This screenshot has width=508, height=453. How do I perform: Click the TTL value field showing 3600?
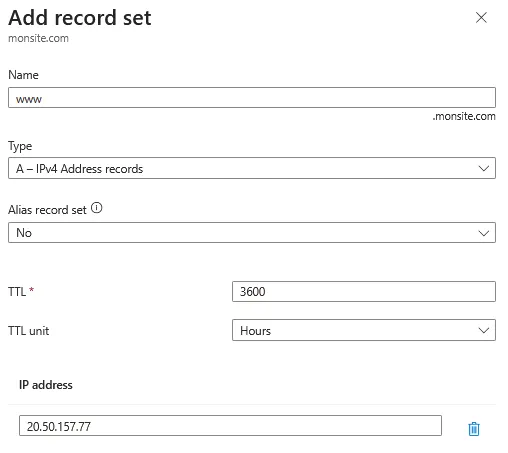point(364,292)
